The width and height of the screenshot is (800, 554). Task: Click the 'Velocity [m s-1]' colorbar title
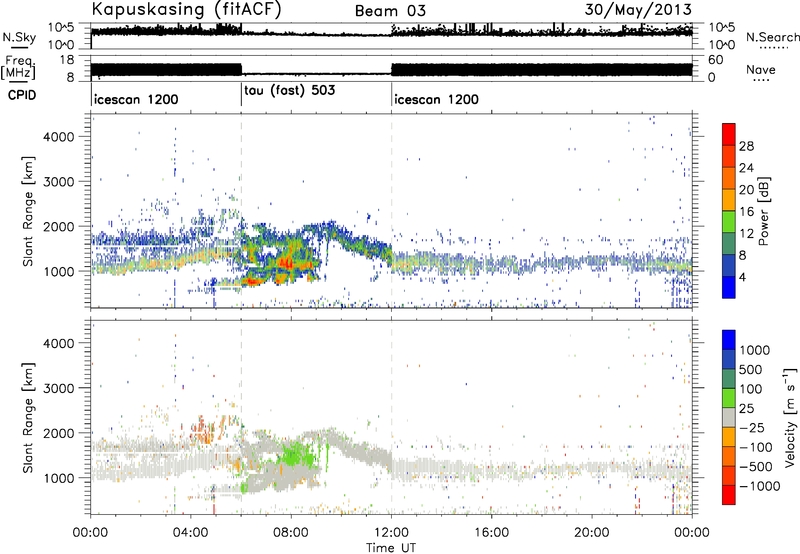[x=790, y=417]
